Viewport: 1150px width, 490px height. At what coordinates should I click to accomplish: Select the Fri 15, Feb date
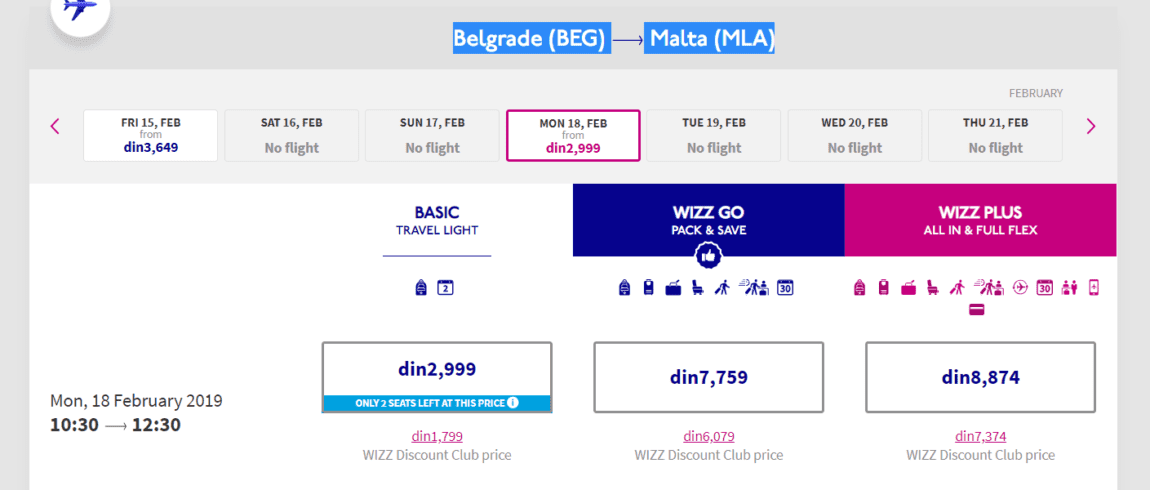tap(150, 136)
